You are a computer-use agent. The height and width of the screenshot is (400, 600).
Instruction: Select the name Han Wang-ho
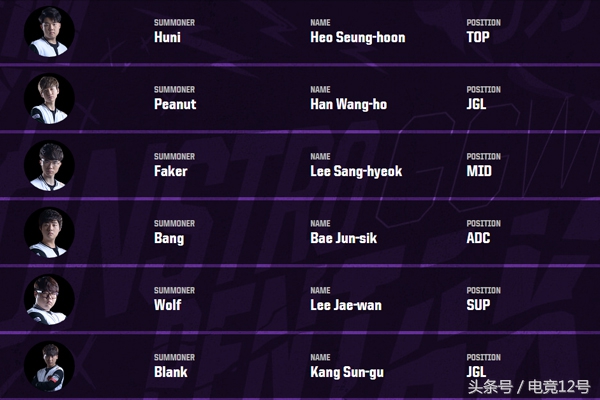click(x=347, y=104)
